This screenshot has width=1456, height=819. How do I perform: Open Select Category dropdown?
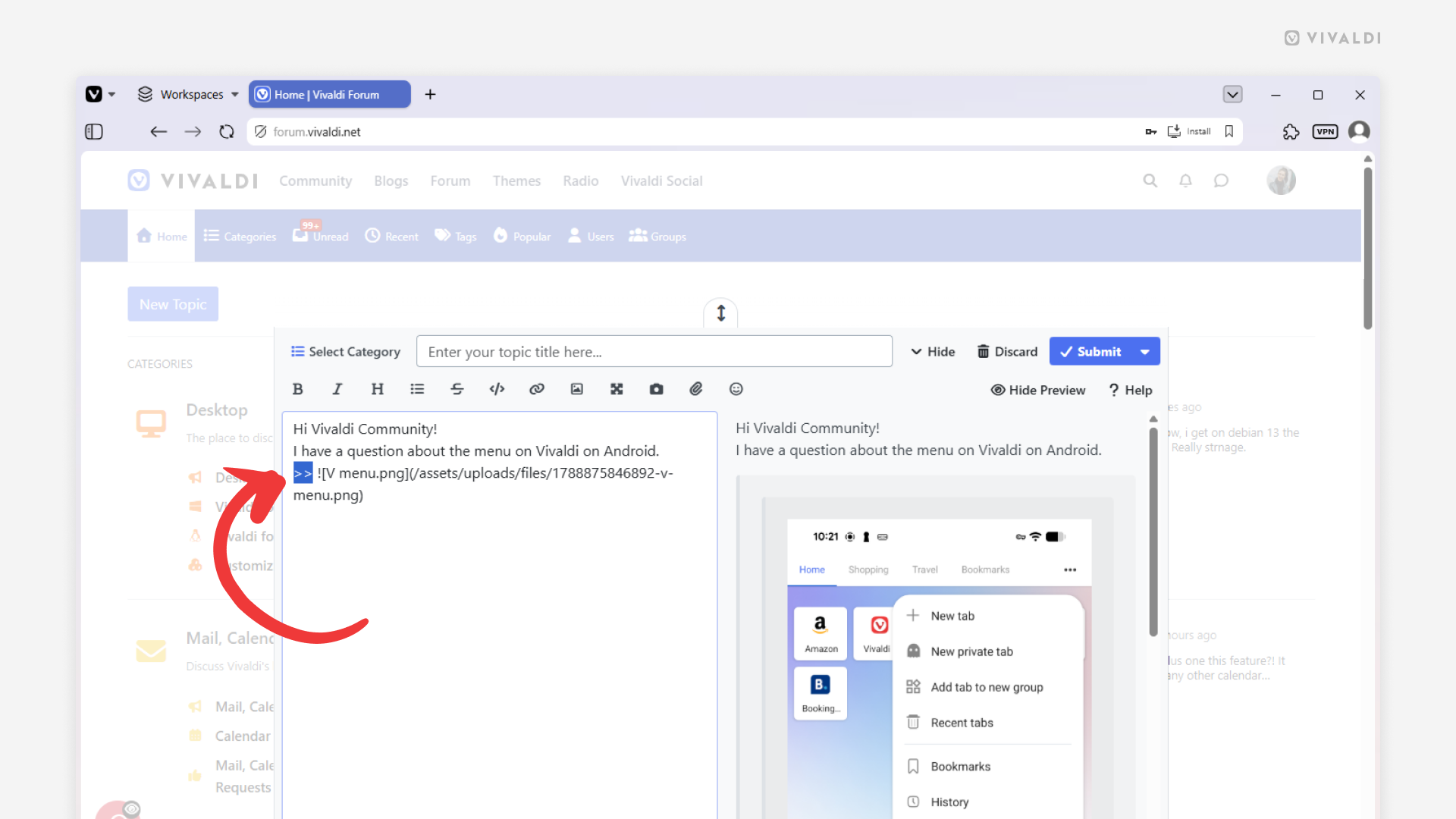click(346, 352)
